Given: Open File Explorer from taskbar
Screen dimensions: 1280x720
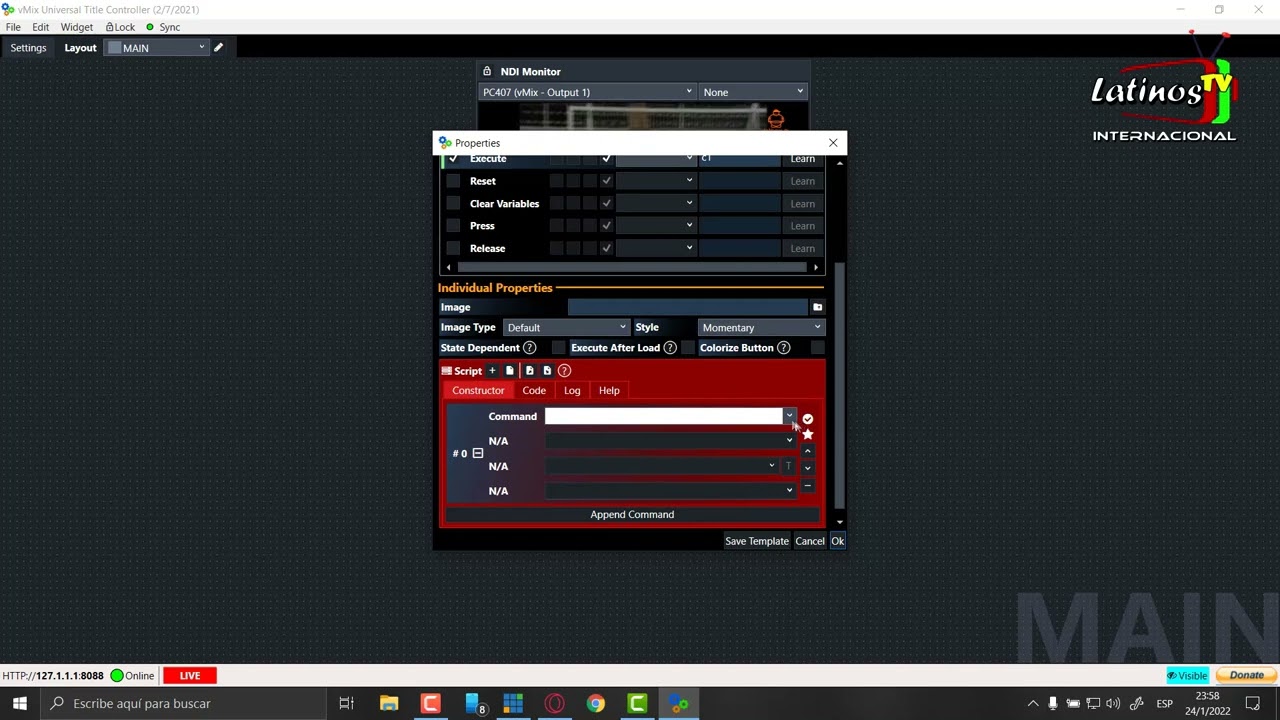Looking at the screenshot, I should [x=389, y=703].
